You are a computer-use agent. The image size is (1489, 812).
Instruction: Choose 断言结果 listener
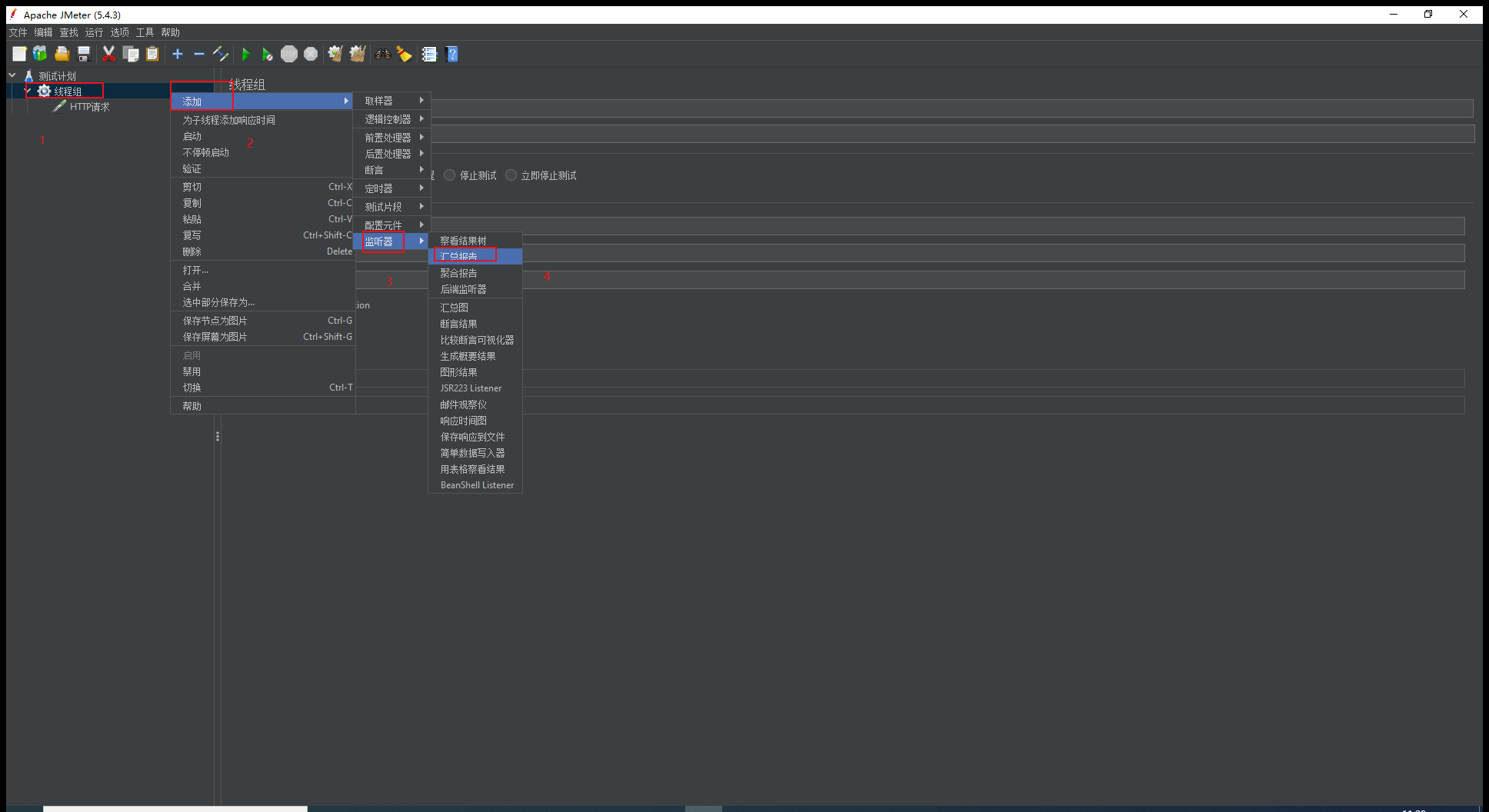(475, 324)
